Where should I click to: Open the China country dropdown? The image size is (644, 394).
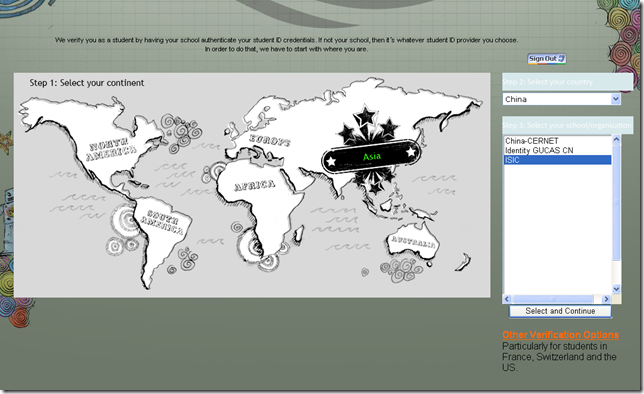(561, 99)
